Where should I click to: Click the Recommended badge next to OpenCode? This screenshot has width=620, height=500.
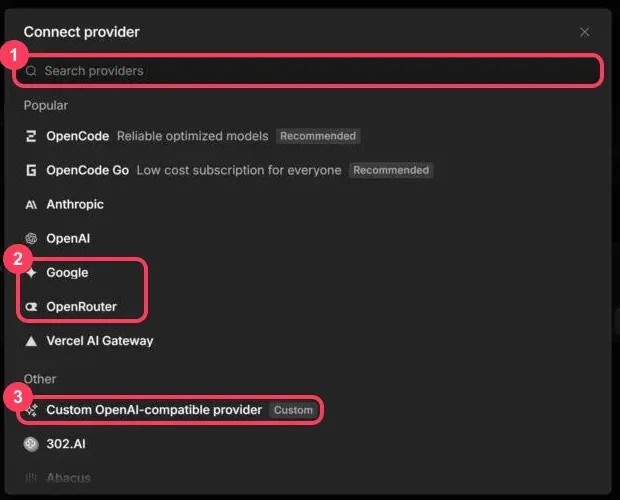(x=318, y=136)
